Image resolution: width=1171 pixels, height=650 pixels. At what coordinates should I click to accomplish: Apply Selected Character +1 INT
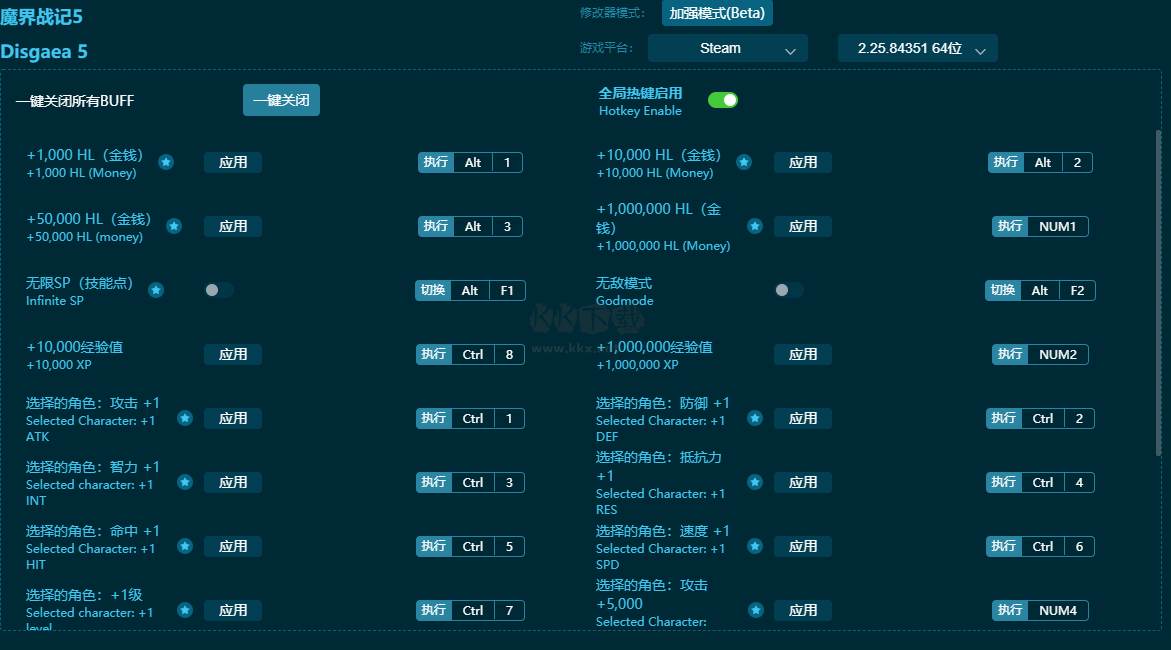click(233, 483)
